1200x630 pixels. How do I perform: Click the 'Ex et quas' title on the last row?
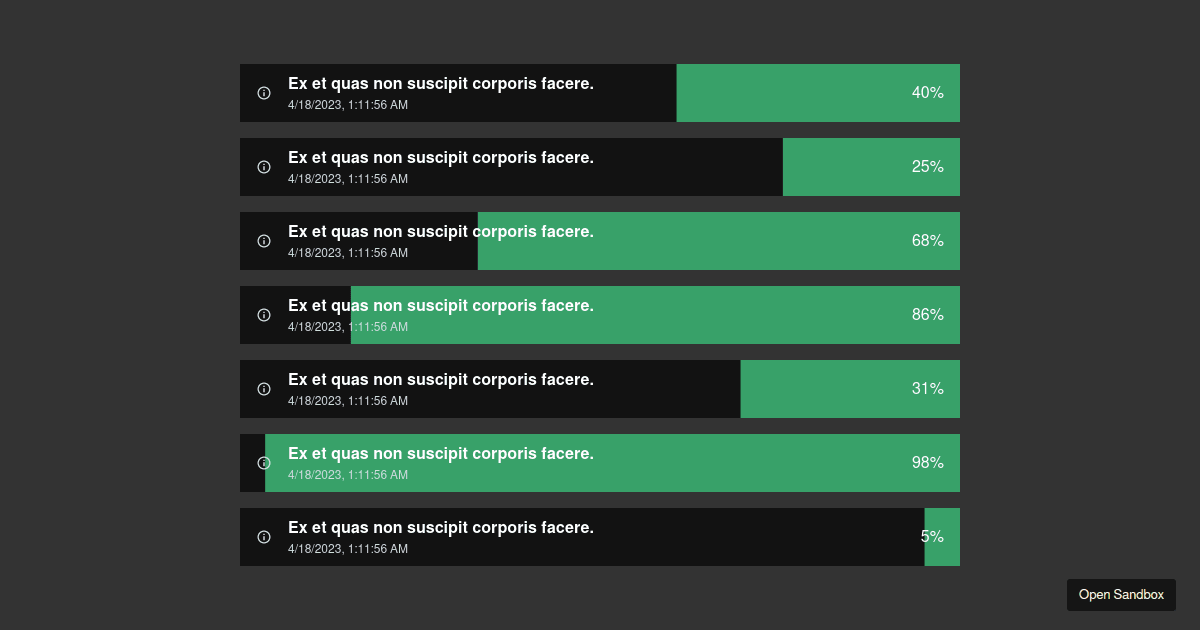[x=441, y=528]
